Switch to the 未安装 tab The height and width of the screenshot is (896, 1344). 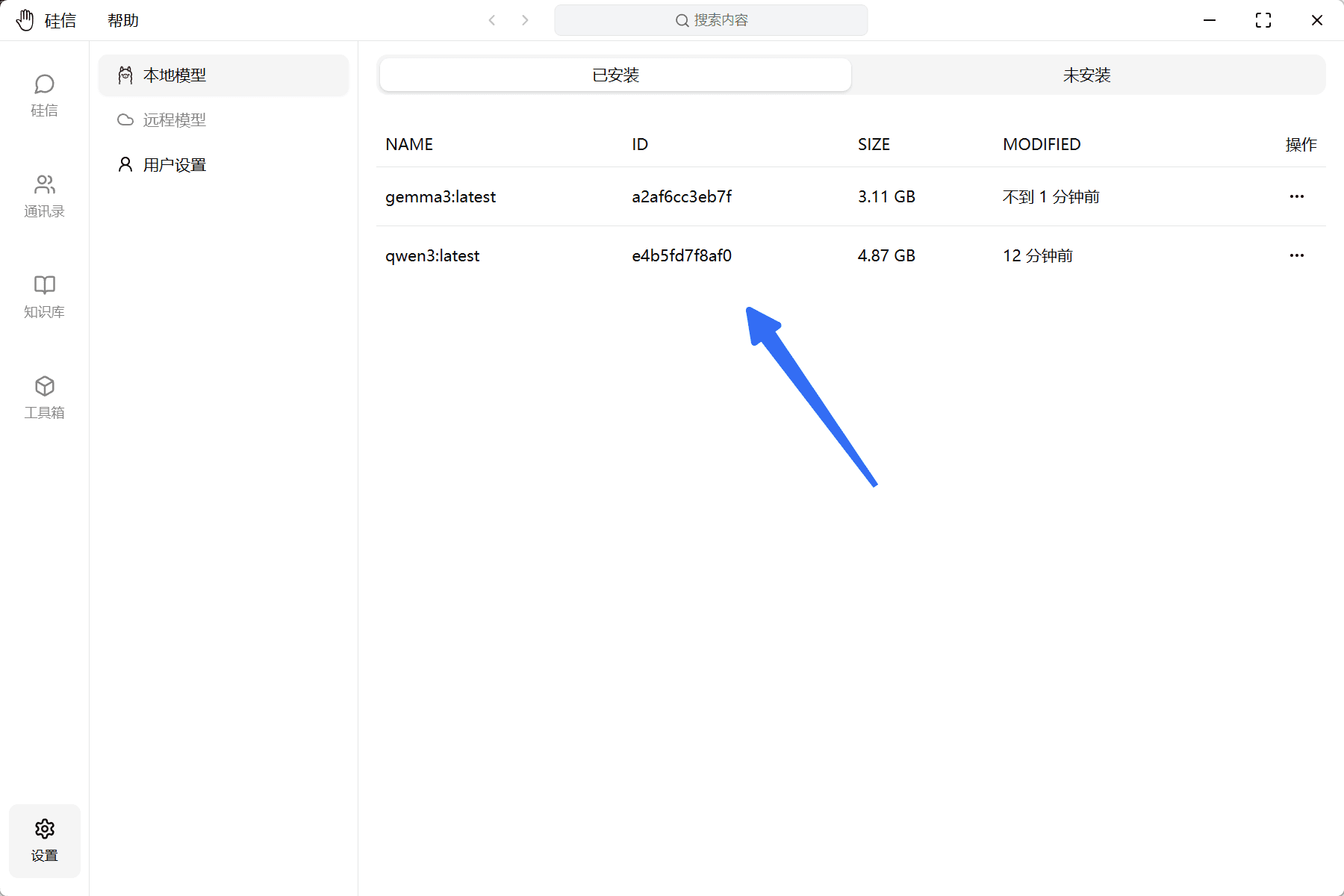[x=1086, y=75]
